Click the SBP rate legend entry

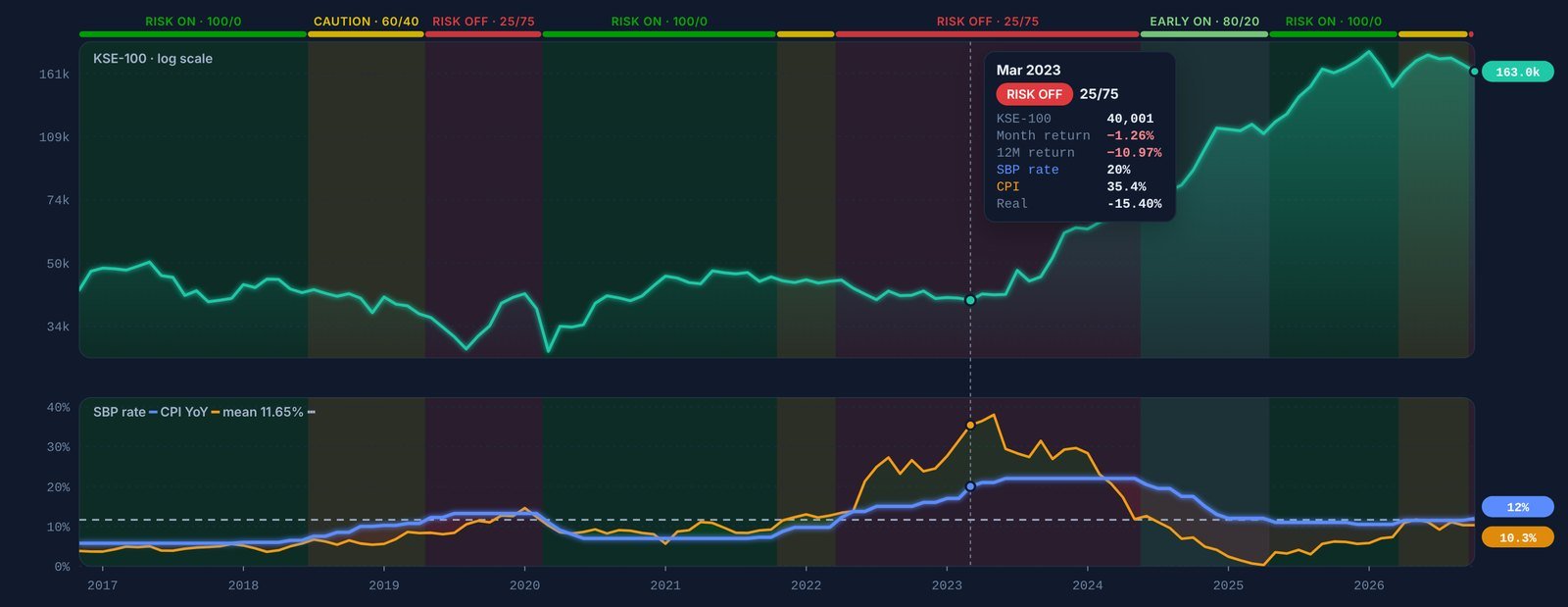click(x=124, y=412)
